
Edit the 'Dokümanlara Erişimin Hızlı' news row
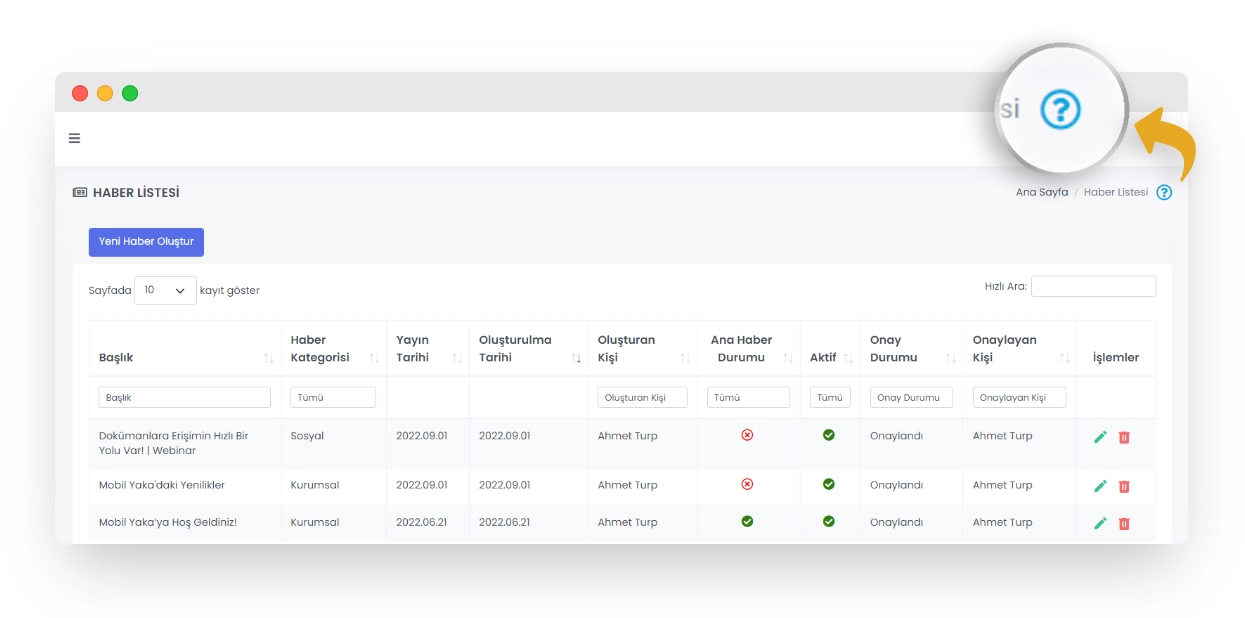coord(1100,437)
